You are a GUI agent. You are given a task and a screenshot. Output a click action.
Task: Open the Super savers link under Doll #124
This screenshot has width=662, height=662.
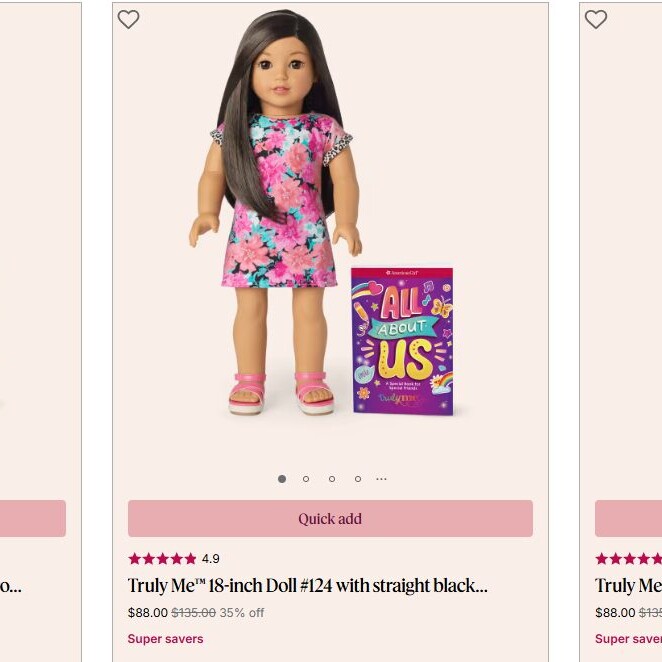[166, 639]
